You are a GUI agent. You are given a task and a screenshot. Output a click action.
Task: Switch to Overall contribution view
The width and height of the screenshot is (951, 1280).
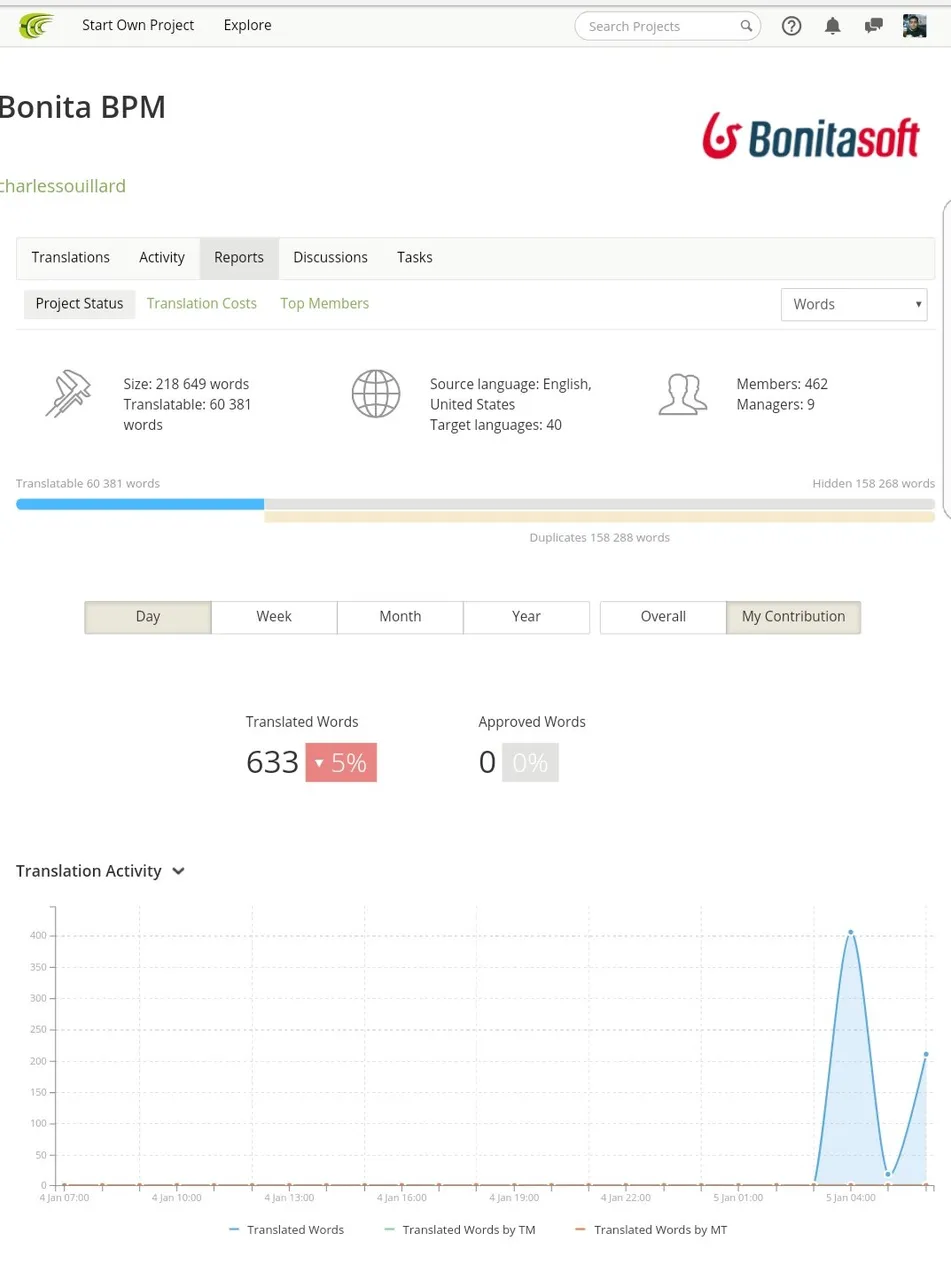pos(663,617)
